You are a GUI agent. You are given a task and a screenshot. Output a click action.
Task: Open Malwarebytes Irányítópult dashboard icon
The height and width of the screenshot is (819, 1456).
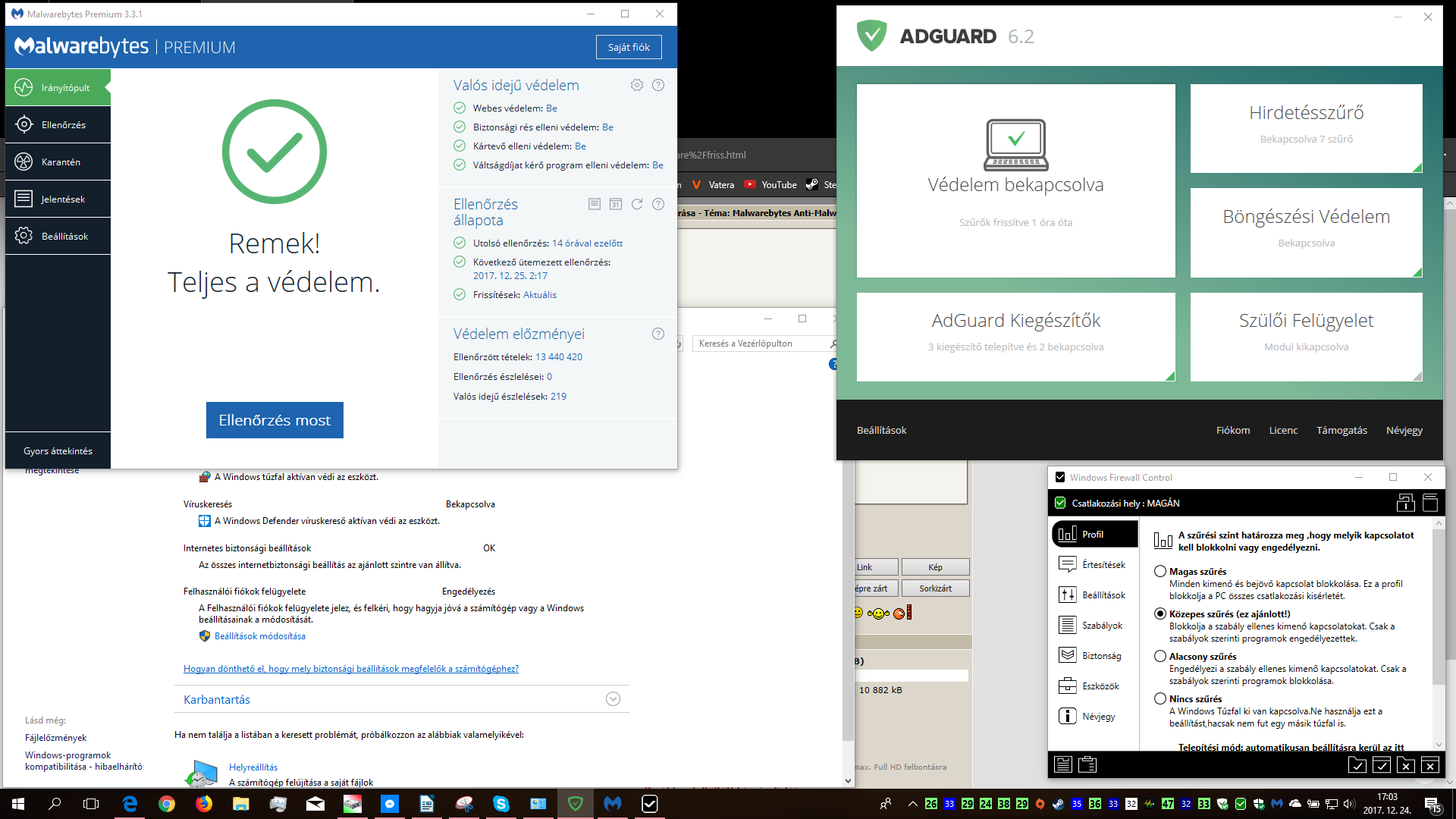tap(24, 87)
